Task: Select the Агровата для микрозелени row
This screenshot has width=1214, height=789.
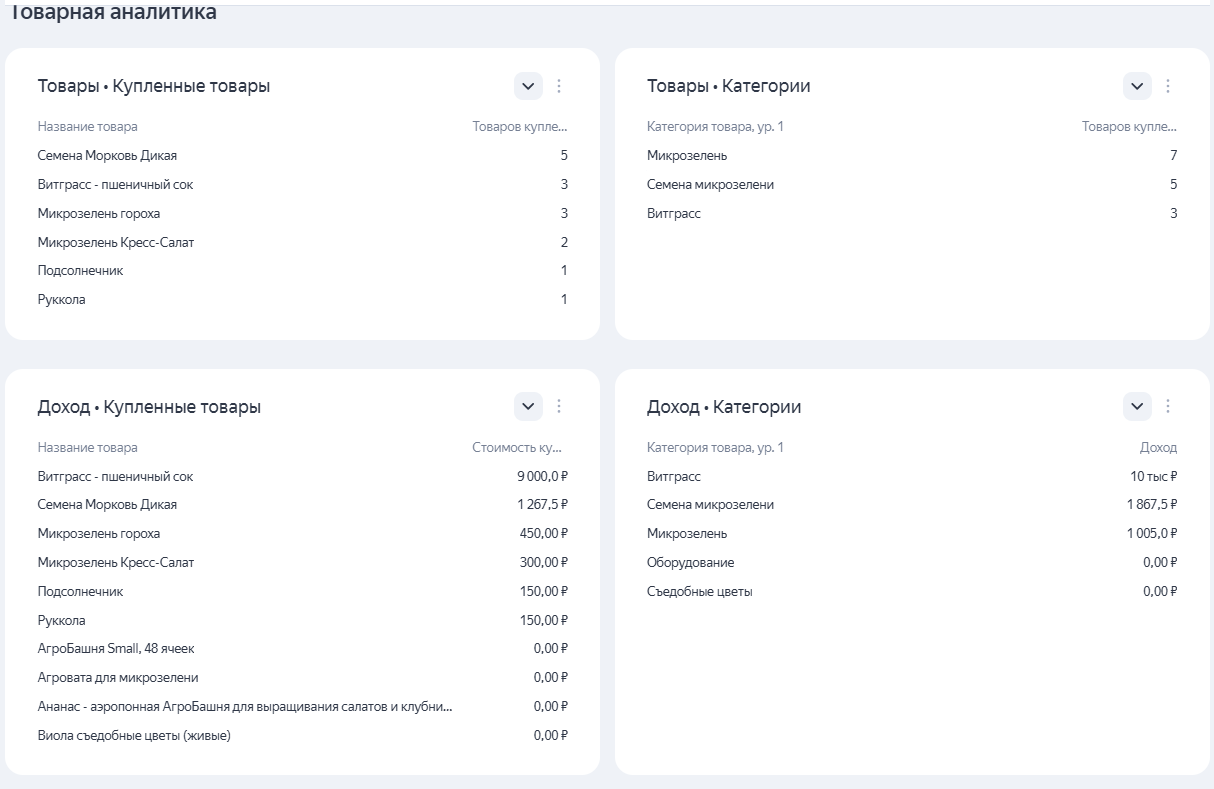Action: point(118,677)
